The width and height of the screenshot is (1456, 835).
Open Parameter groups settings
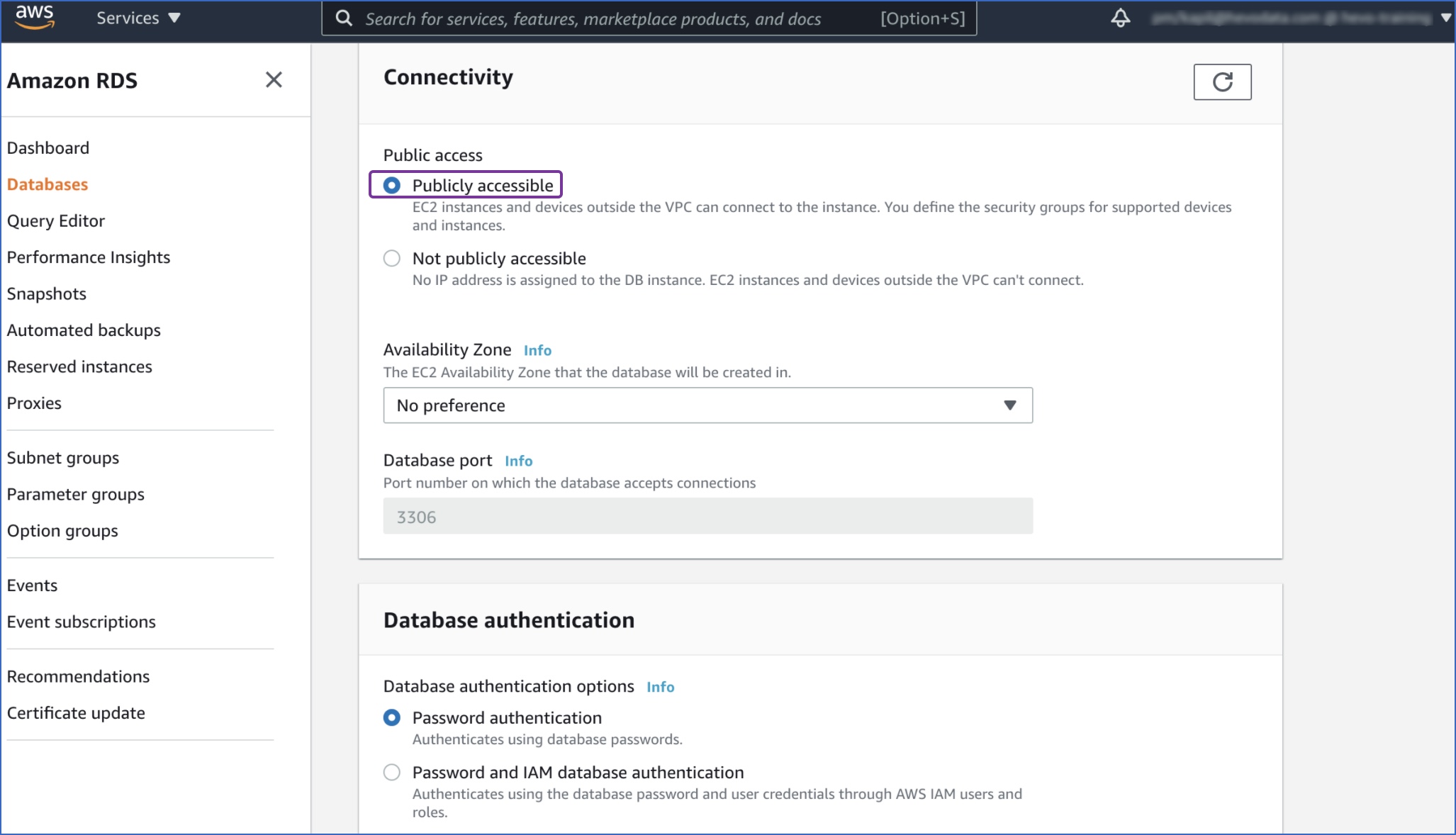point(75,494)
